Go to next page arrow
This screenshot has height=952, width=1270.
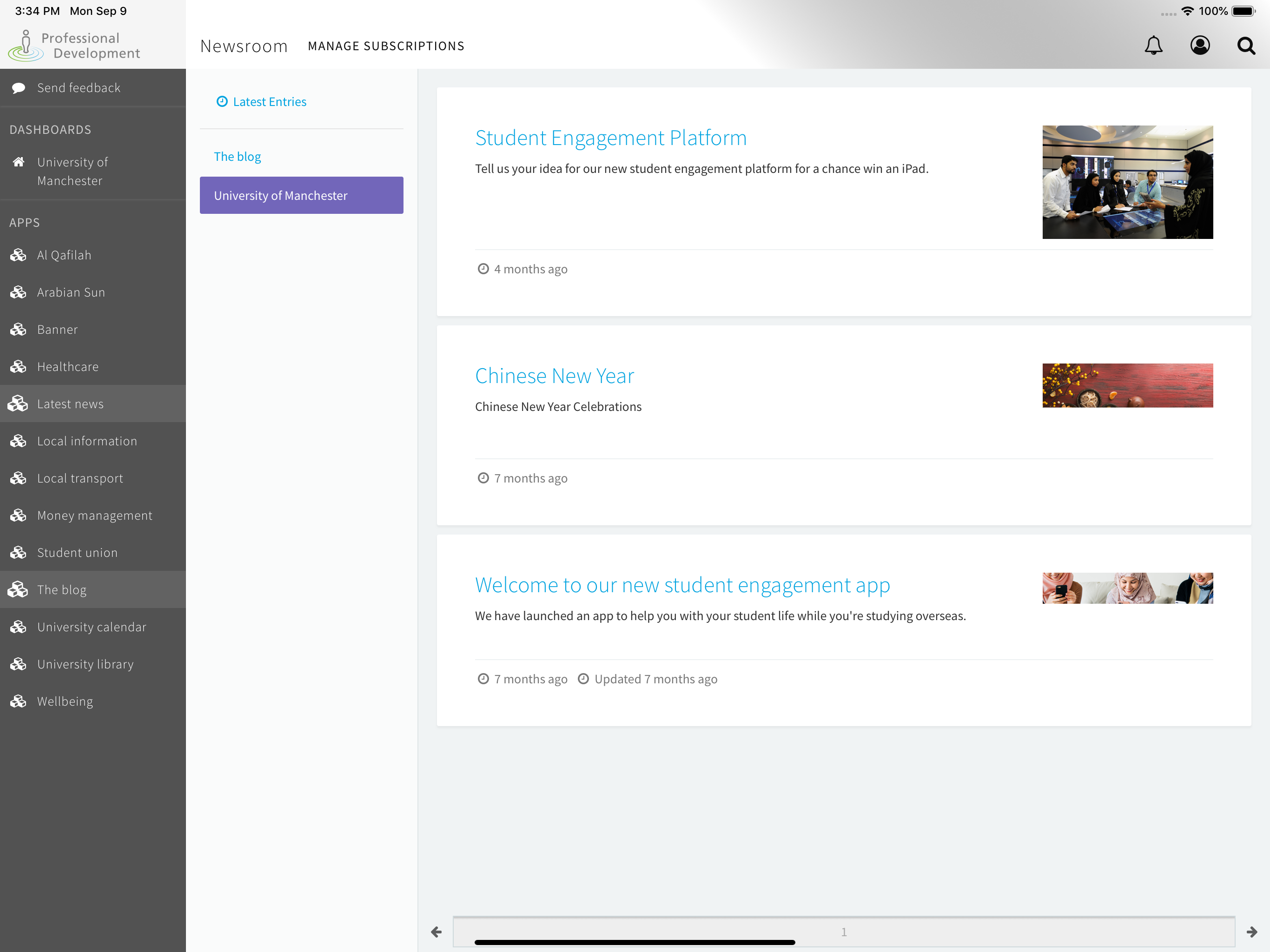tap(1252, 932)
